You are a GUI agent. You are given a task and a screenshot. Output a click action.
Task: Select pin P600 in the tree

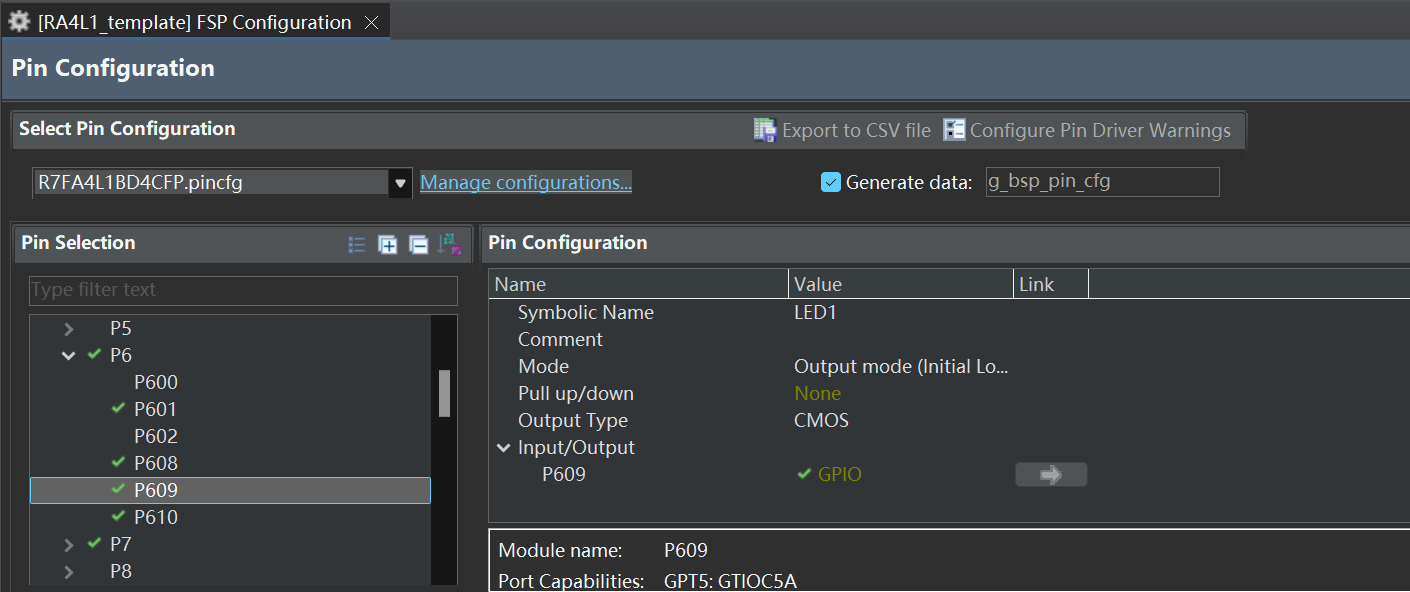tap(156, 383)
